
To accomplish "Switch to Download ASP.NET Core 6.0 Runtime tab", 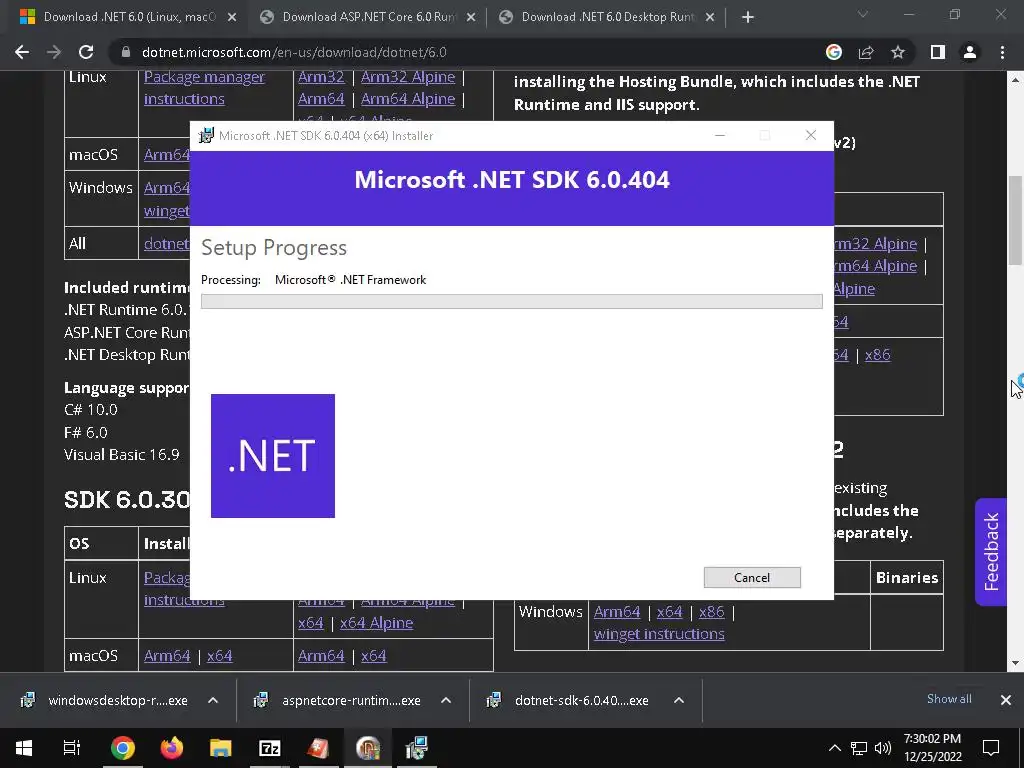I will pyautogui.click(x=366, y=17).
